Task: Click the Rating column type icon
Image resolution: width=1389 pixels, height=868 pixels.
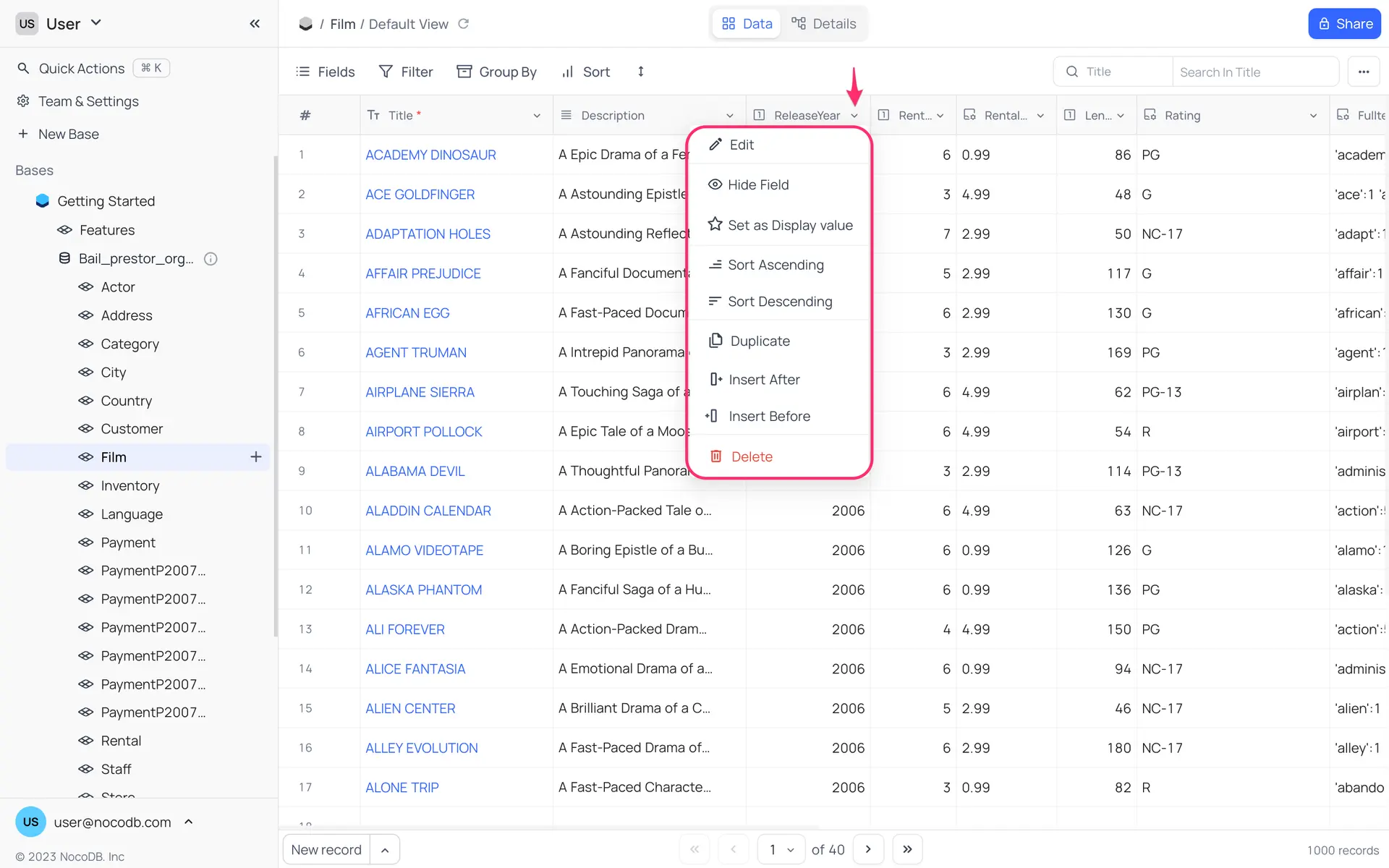Action: pos(1150,115)
